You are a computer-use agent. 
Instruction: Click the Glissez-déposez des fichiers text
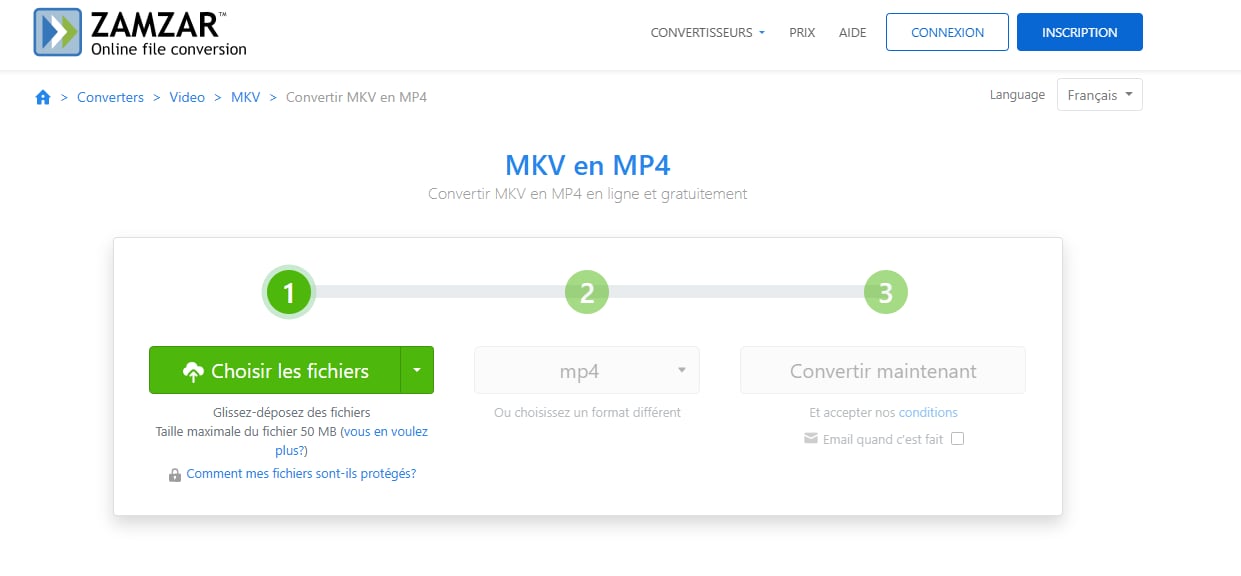[291, 412]
